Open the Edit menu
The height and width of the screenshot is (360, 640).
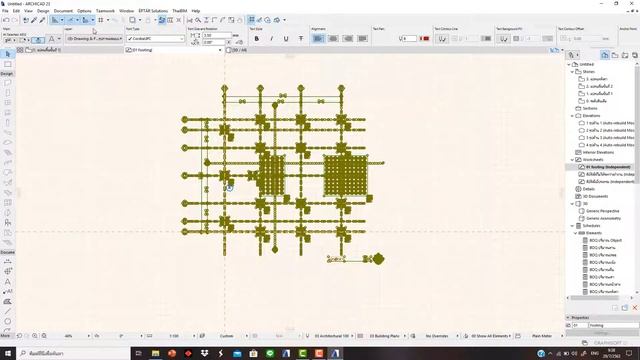(x=16, y=11)
